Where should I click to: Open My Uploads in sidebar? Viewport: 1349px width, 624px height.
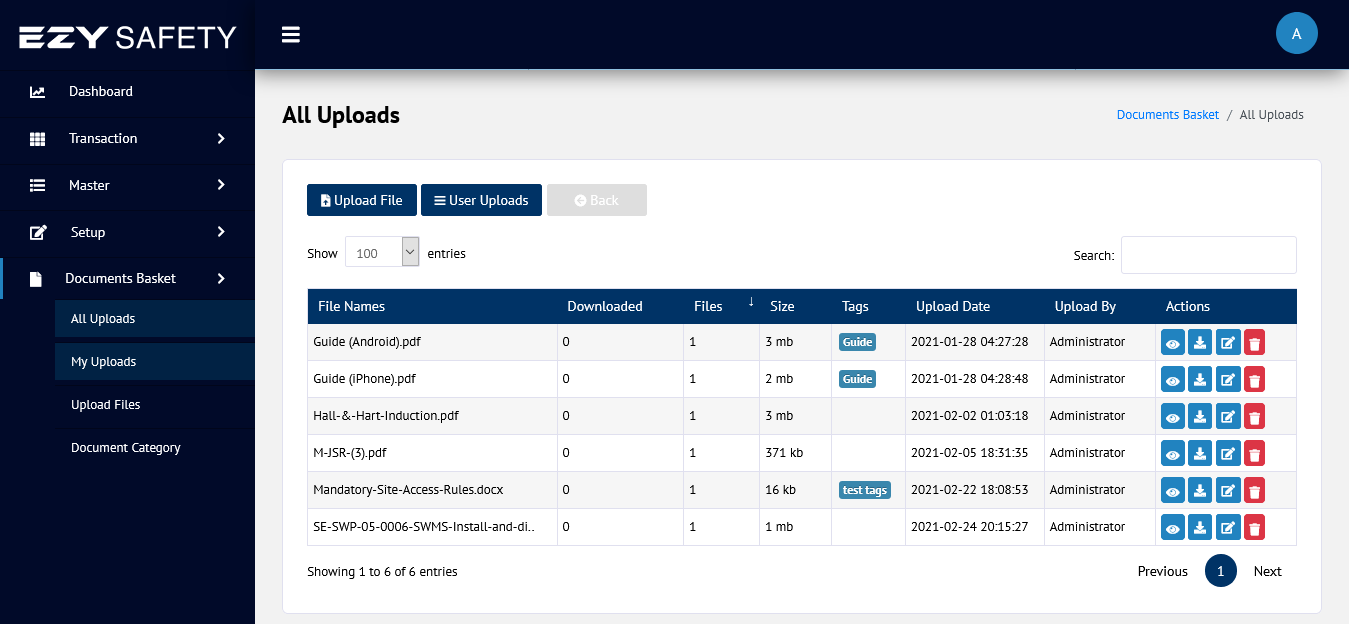coord(104,362)
